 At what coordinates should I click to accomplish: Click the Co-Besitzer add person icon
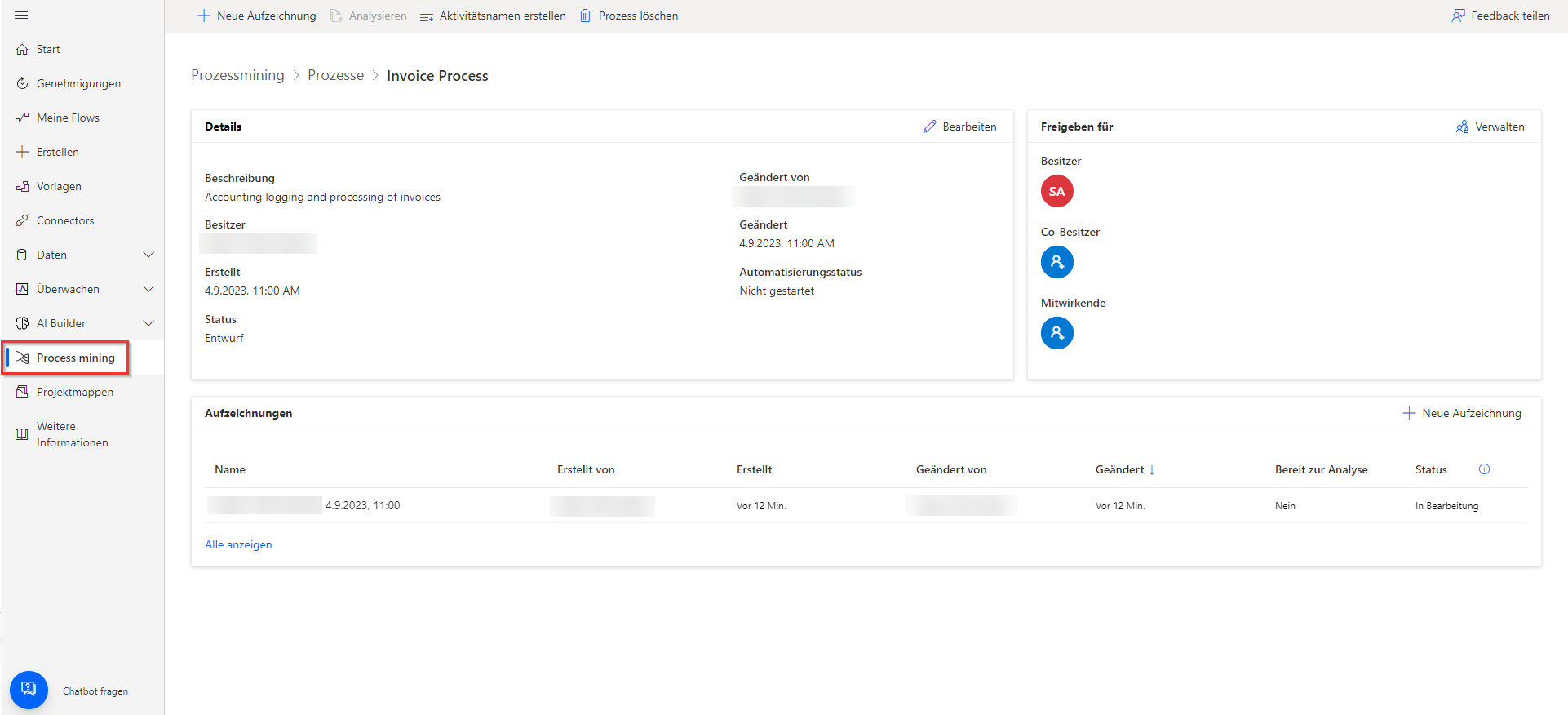tap(1056, 262)
